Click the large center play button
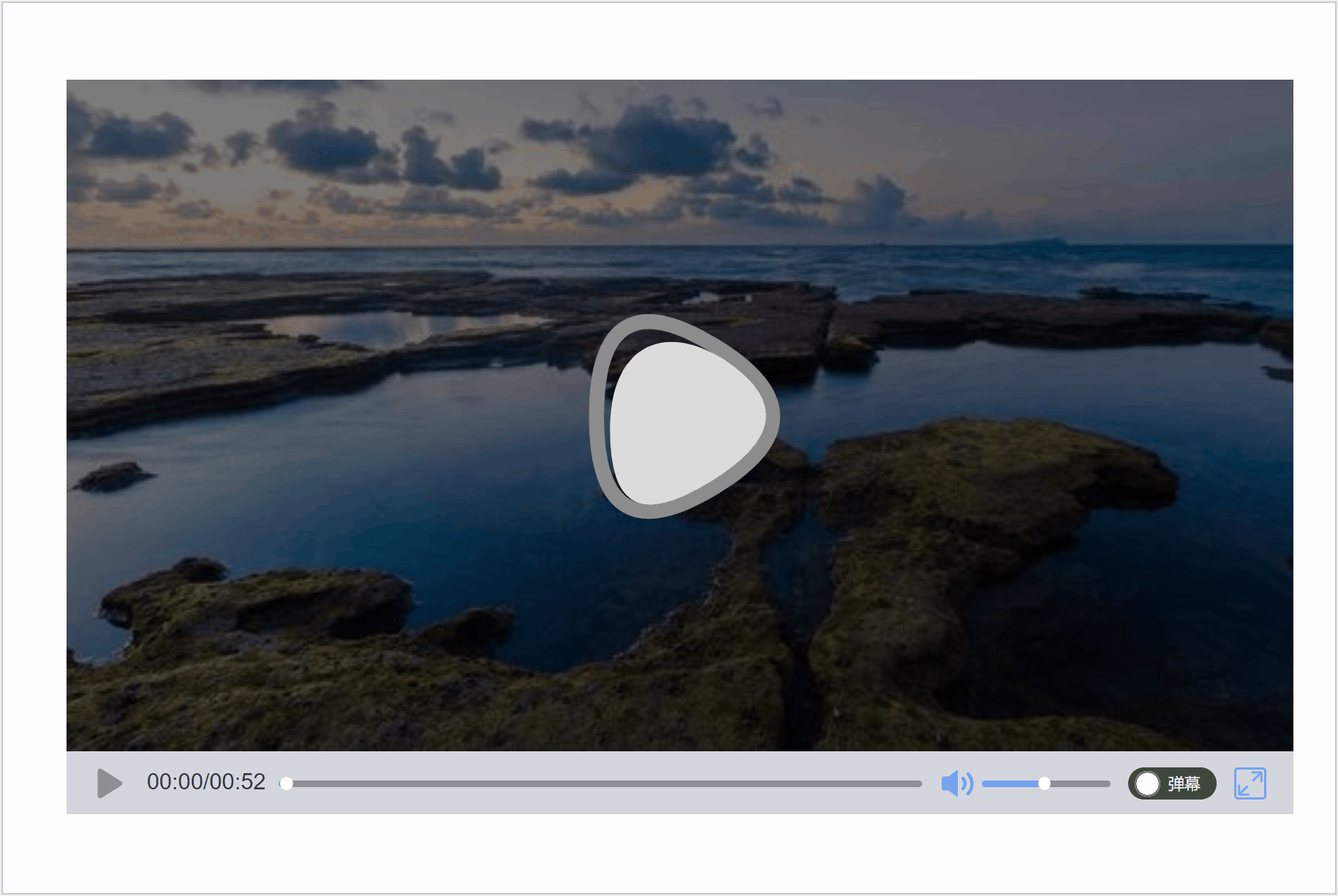This screenshot has height=896, width=1338. pyautogui.click(x=684, y=417)
